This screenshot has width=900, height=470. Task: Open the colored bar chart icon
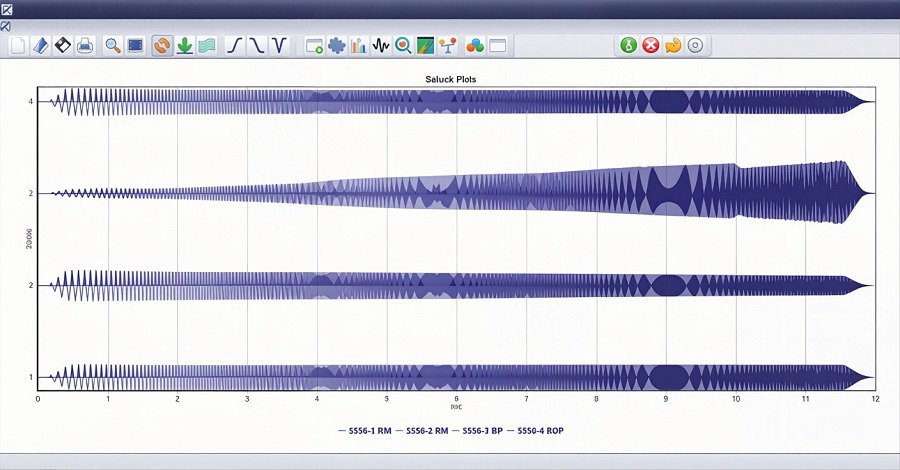359,45
